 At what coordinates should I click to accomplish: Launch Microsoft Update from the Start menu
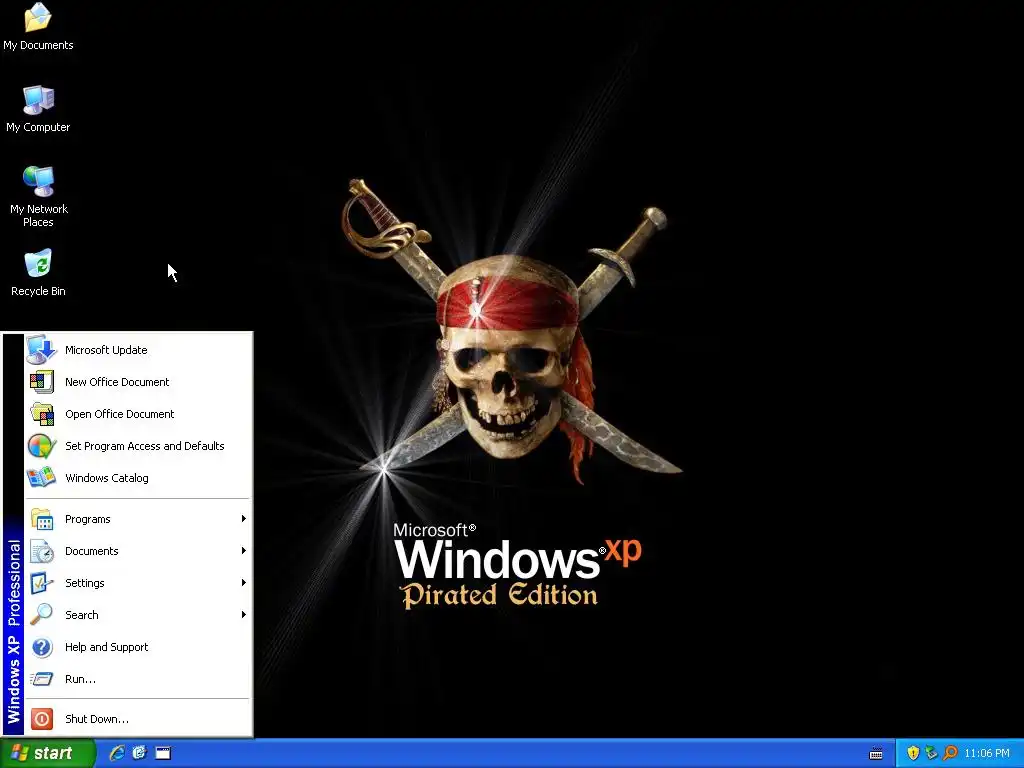tap(138, 350)
